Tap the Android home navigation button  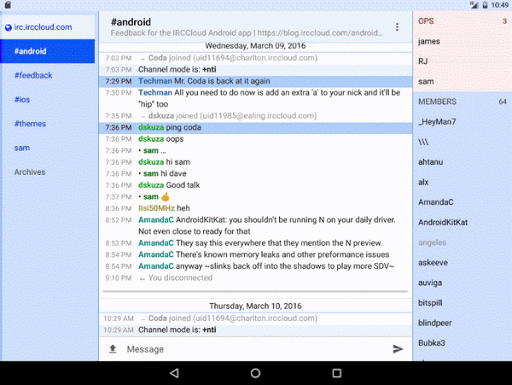tap(256, 373)
